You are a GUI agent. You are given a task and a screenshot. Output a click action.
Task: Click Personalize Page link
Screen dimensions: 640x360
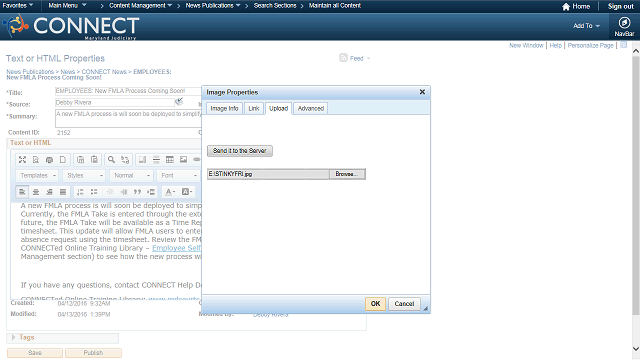pos(591,45)
